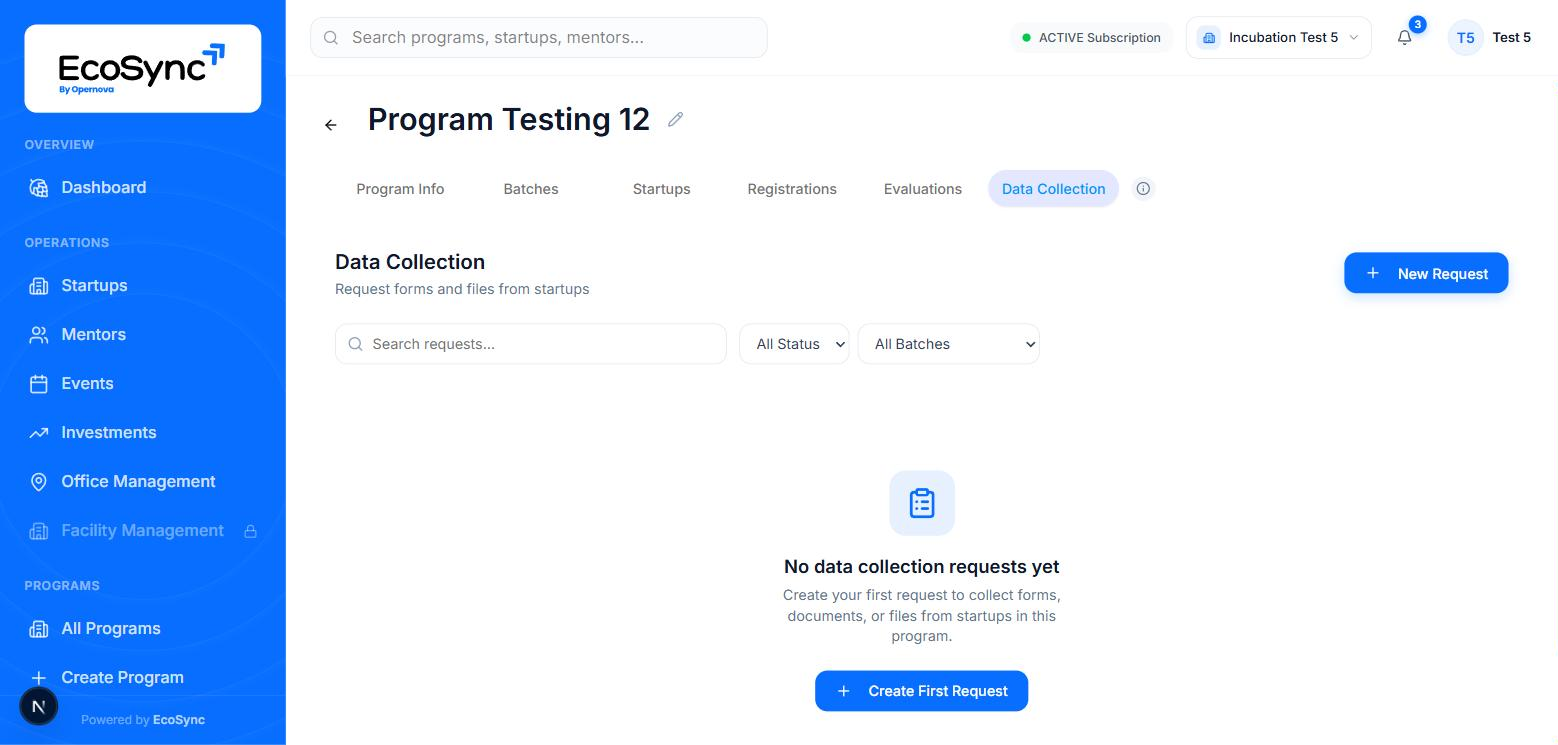Open All Programs in sidebar
Image resolution: width=1558 pixels, height=745 pixels.
pyautogui.click(x=110, y=628)
